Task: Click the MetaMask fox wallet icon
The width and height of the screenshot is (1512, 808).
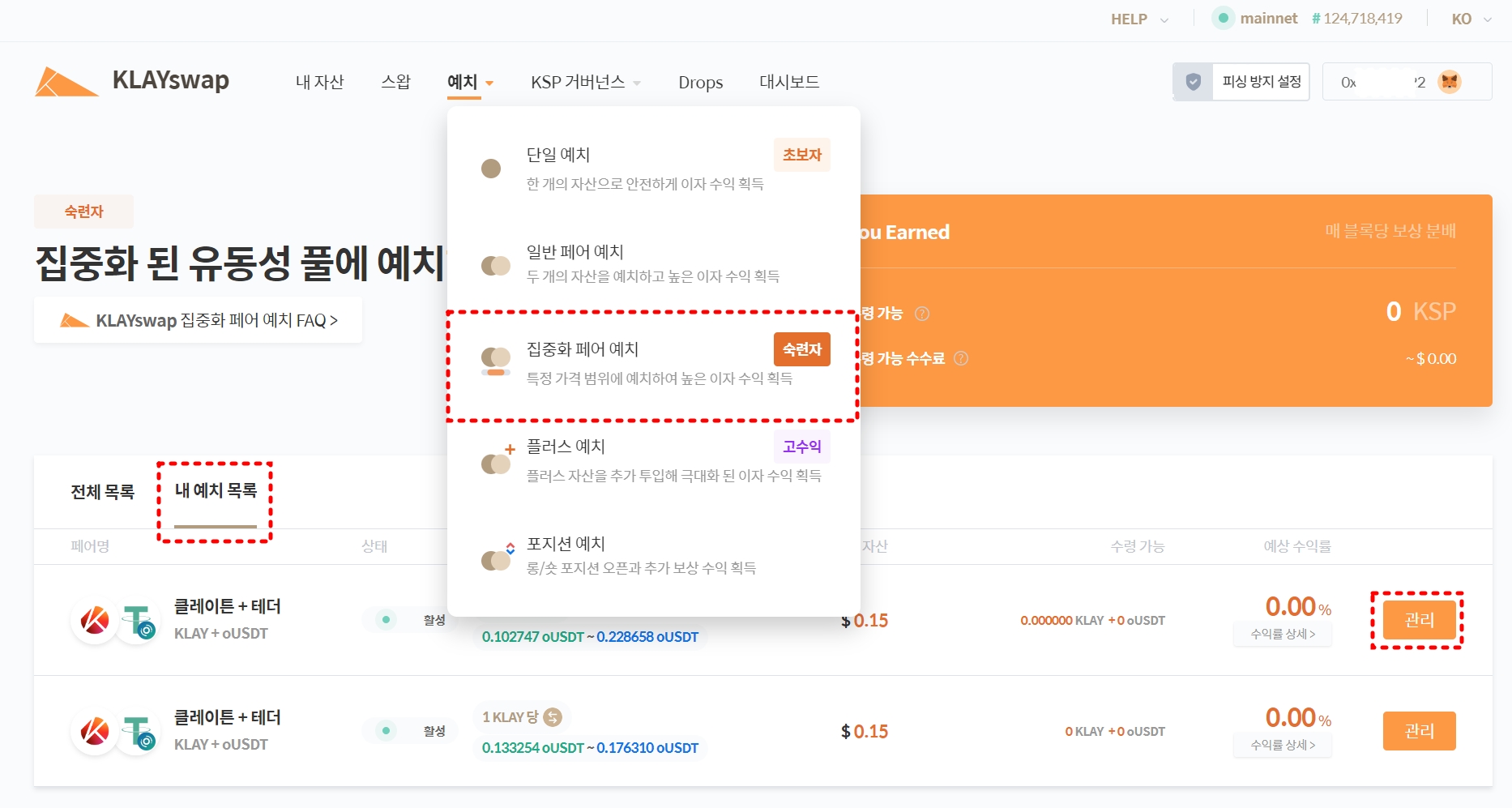Action: point(1449,82)
